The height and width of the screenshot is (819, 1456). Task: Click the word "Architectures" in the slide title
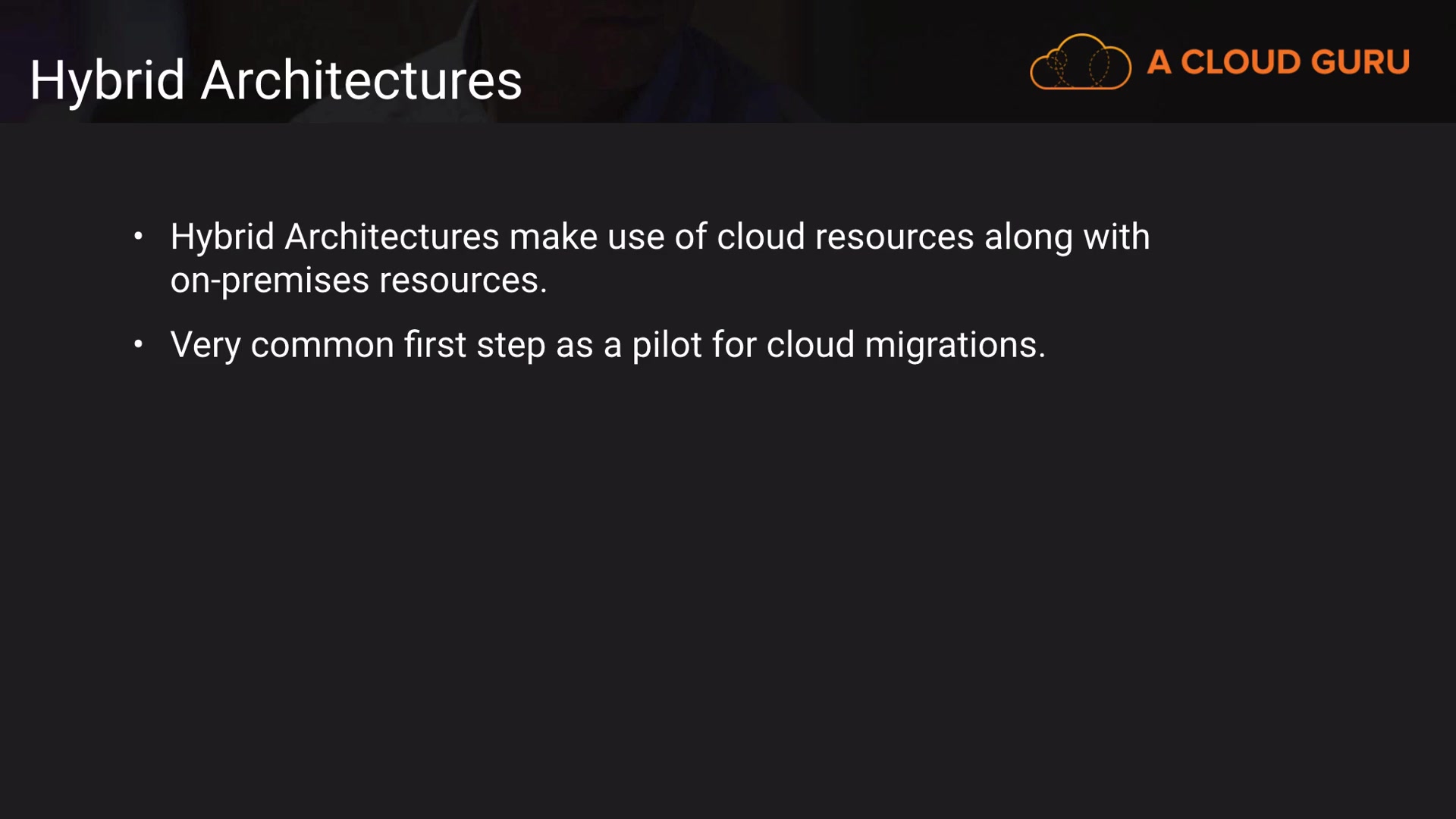click(361, 80)
